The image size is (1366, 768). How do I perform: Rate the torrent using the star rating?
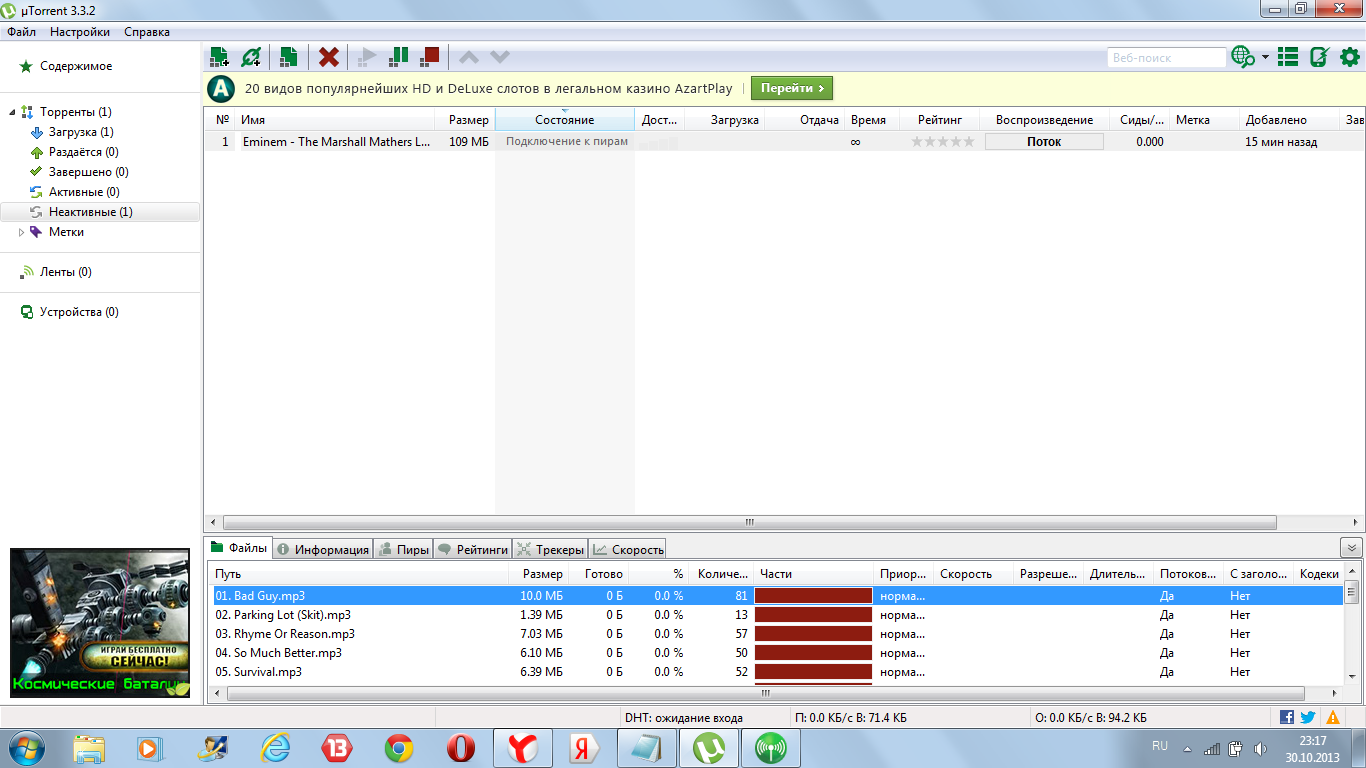pyautogui.click(x=942, y=142)
